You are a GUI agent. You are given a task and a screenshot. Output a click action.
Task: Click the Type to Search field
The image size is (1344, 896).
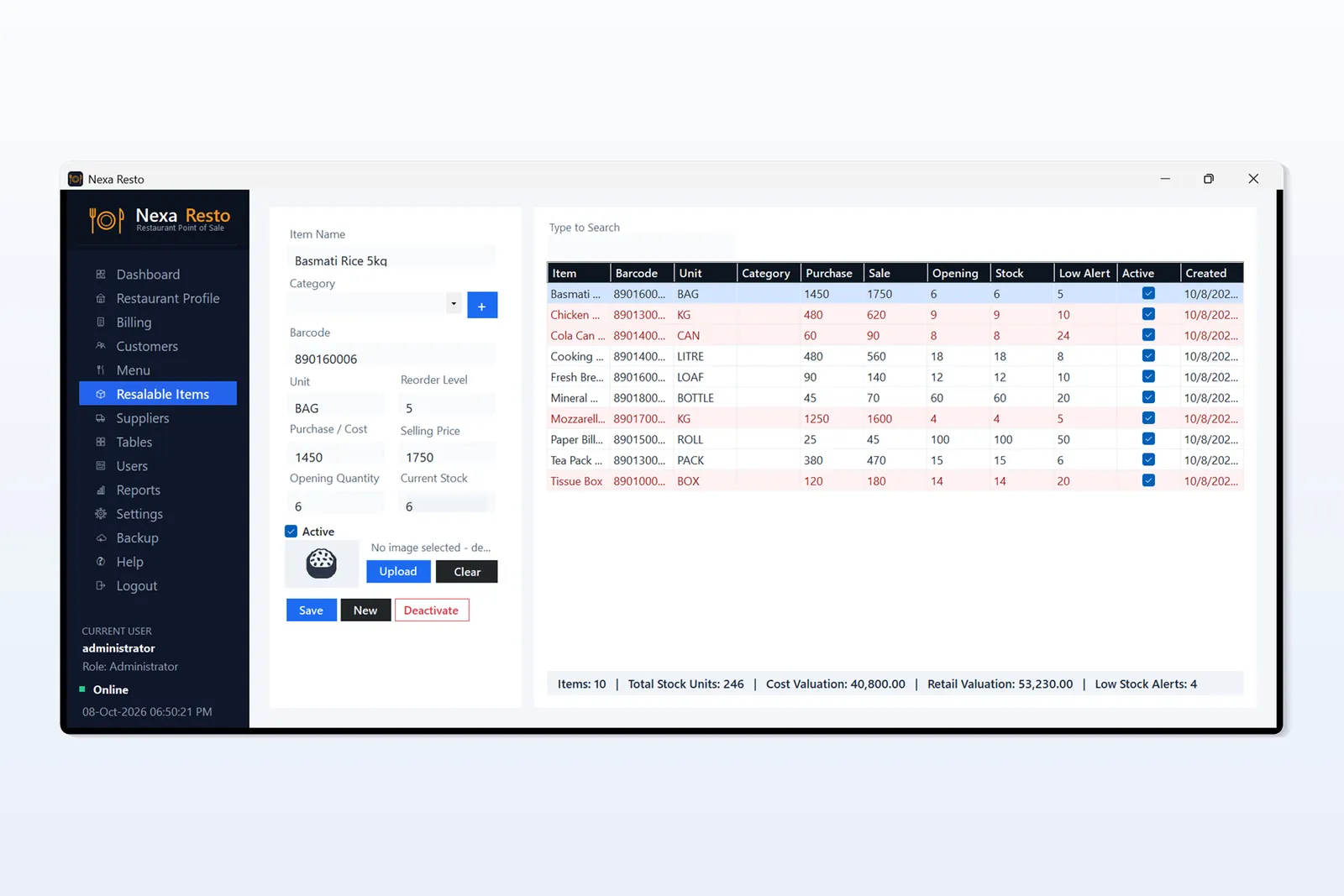641,247
